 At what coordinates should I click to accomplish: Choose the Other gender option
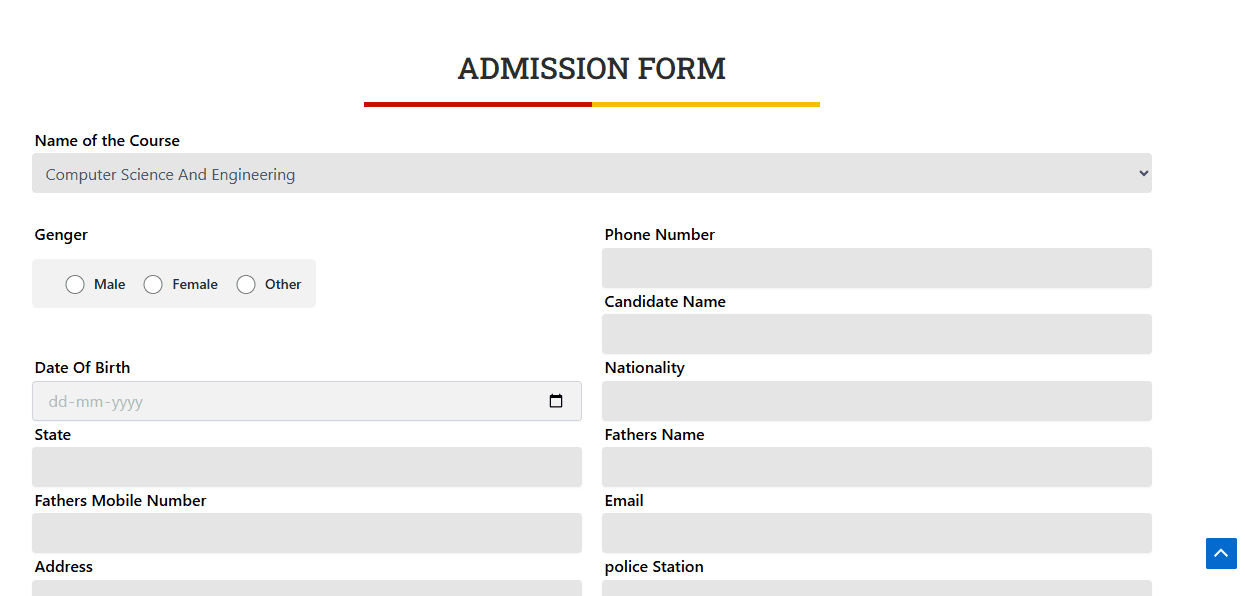tap(246, 285)
